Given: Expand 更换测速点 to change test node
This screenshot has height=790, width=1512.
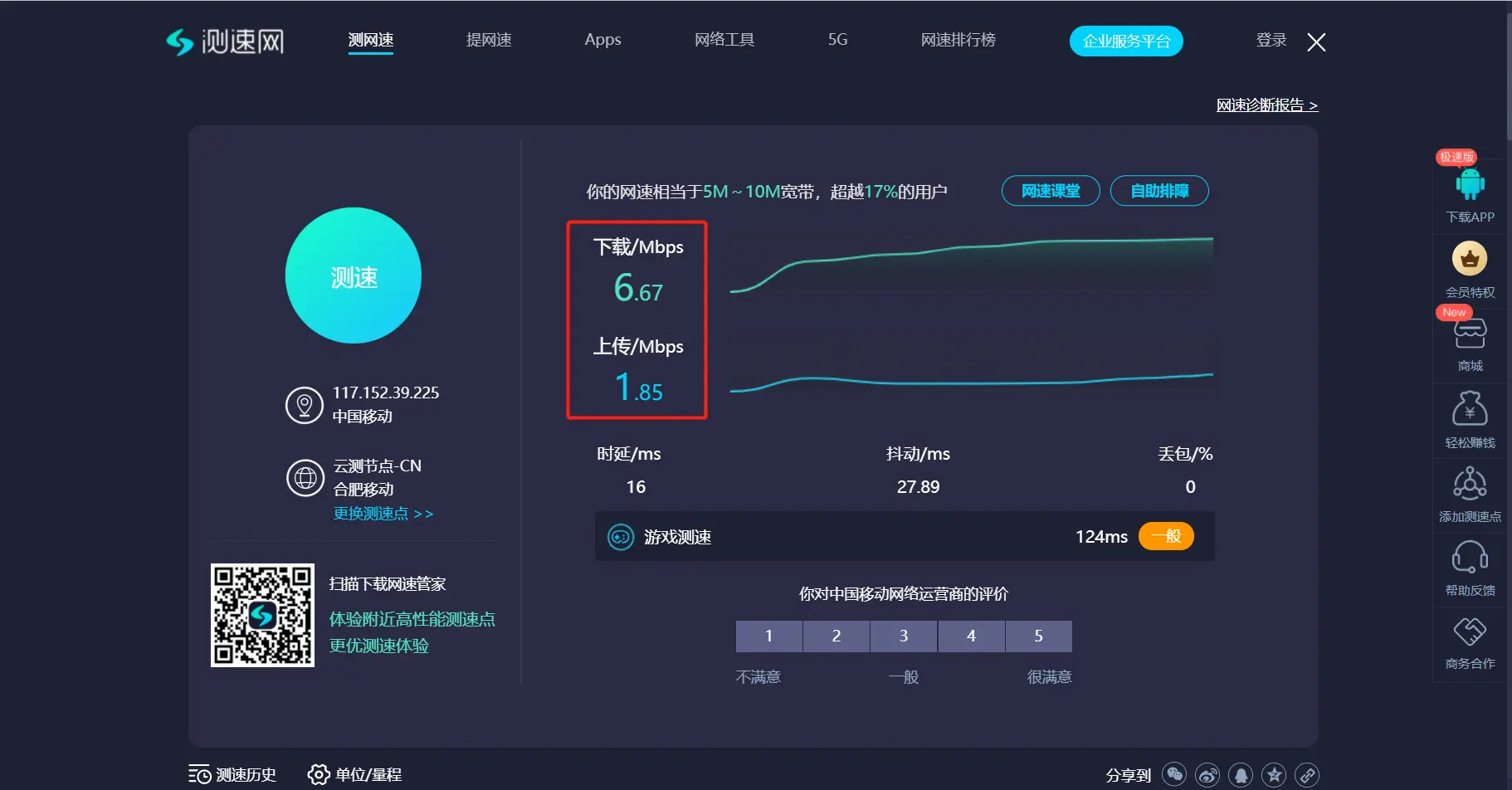Looking at the screenshot, I should (383, 514).
